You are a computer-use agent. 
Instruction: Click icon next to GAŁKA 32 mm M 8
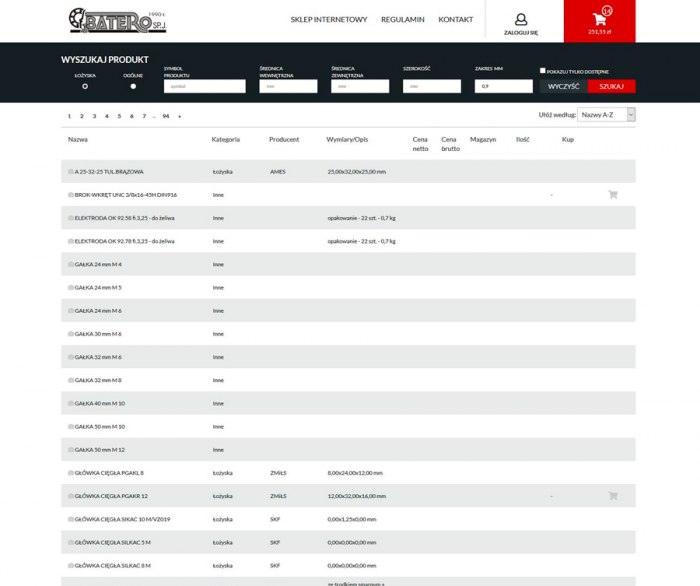(x=71, y=380)
